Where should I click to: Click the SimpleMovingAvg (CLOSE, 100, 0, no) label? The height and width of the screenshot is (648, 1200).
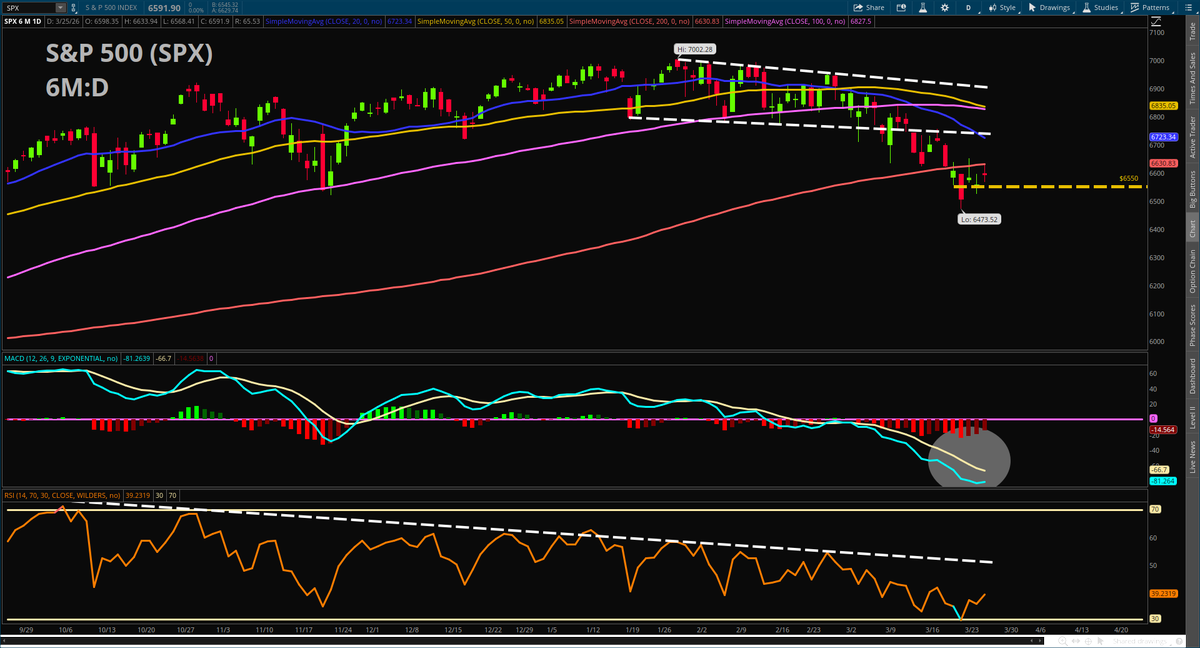[x=785, y=21]
